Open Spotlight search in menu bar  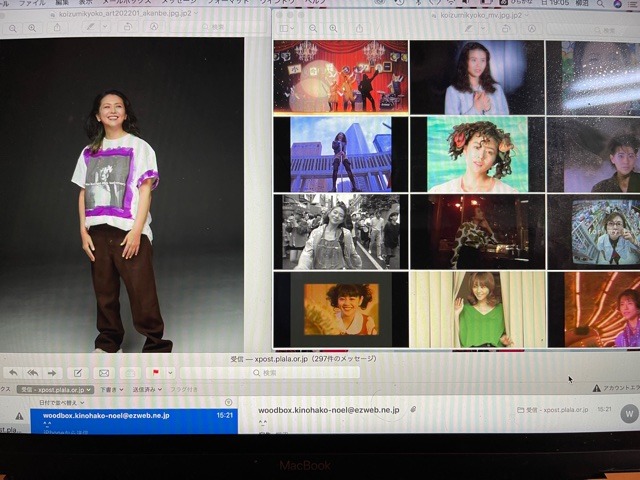(x=601, y=4)
